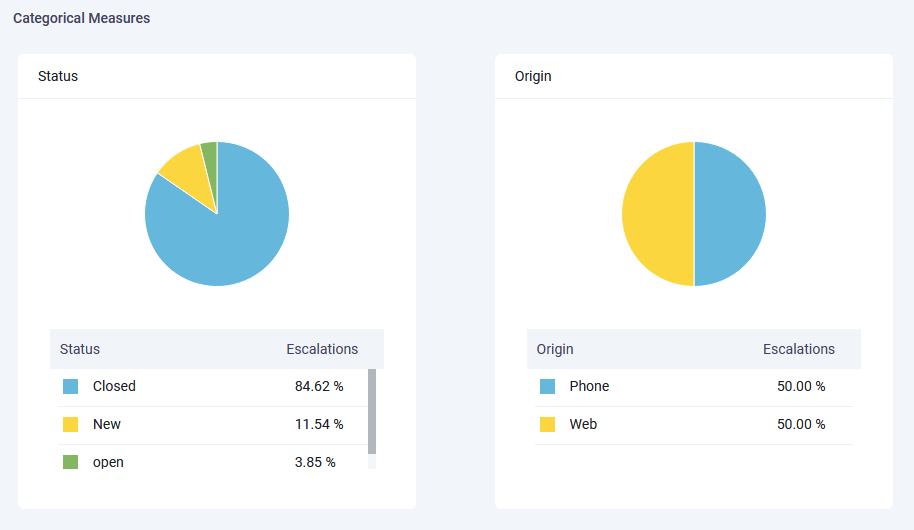Screen dimensions: 914x530
Task: Click the Closed row label
Action: coord(114,386)
